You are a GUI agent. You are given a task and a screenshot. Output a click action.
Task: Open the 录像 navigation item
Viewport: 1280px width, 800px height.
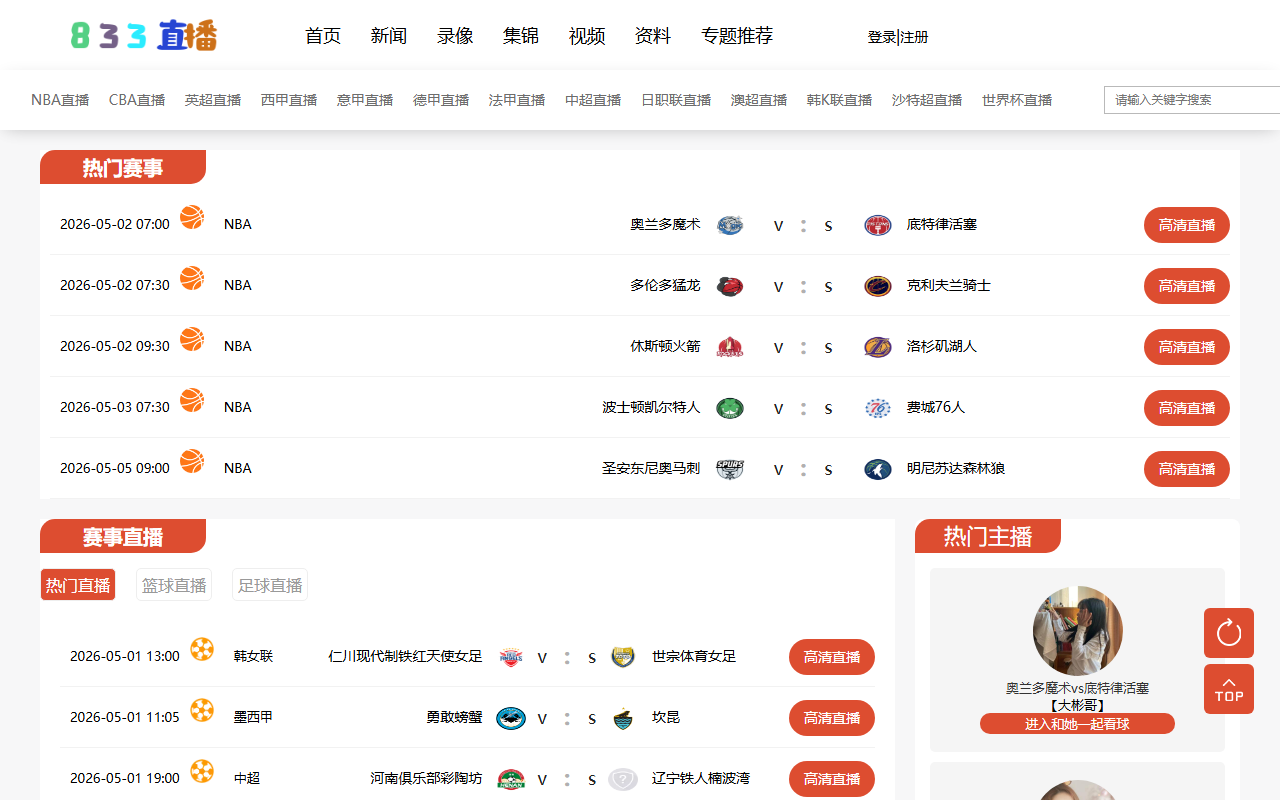click(x=455, y=36)
